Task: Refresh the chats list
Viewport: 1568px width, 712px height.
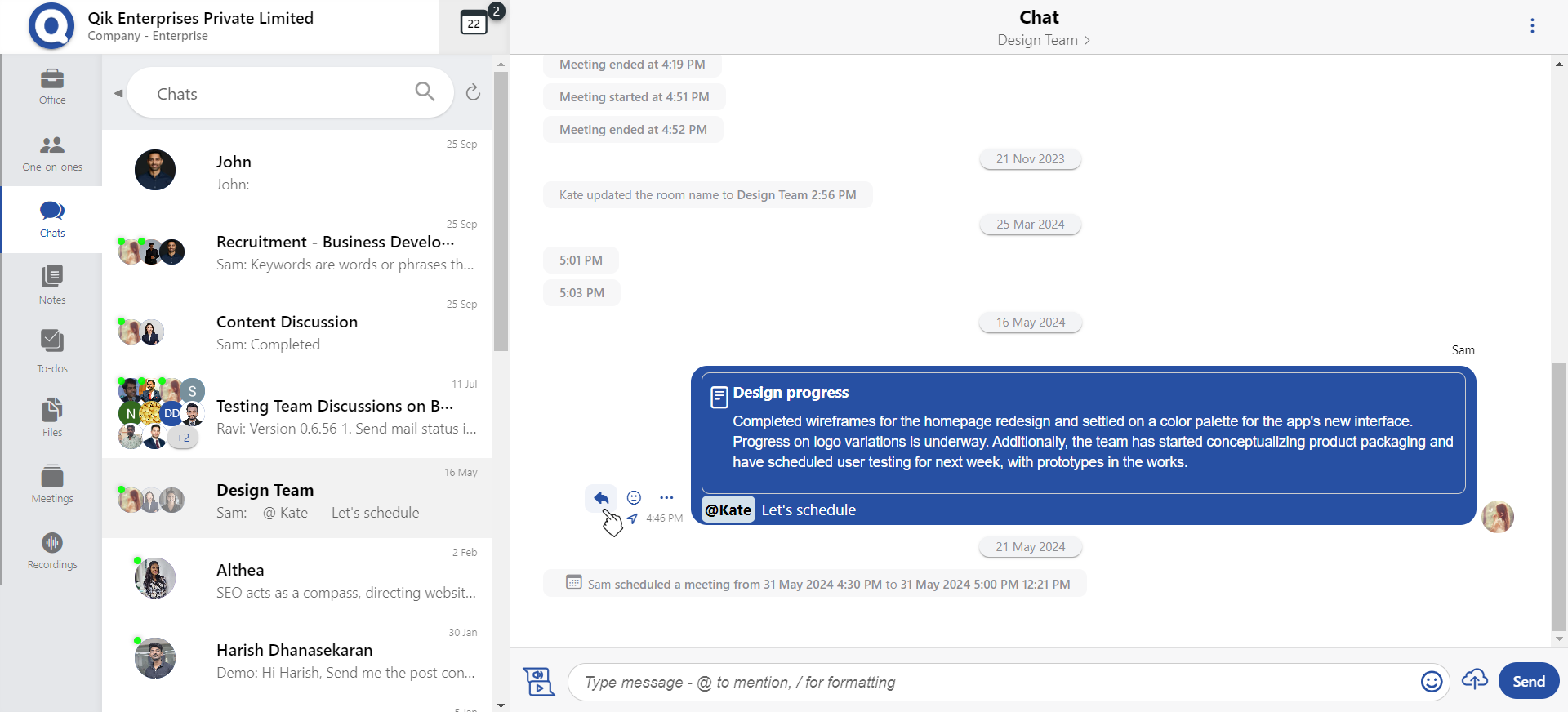Action: (473, 93)
